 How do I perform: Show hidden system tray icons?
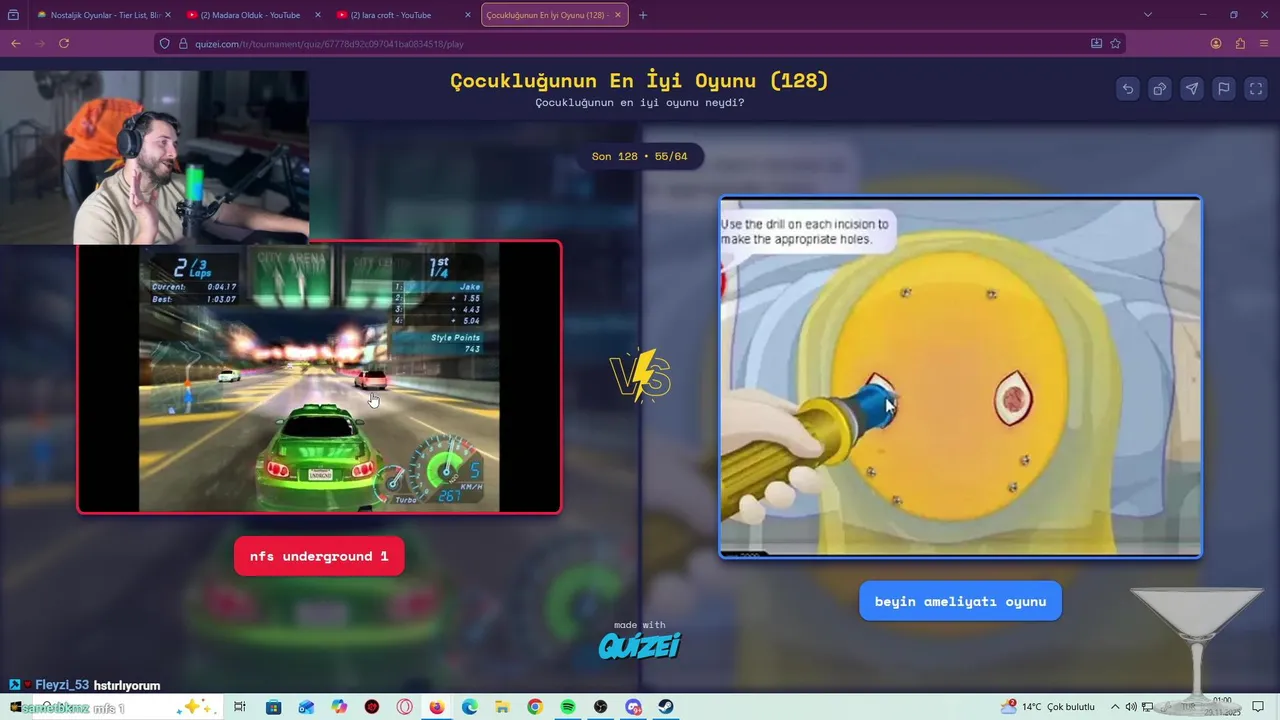click(x=1115, y=707)
